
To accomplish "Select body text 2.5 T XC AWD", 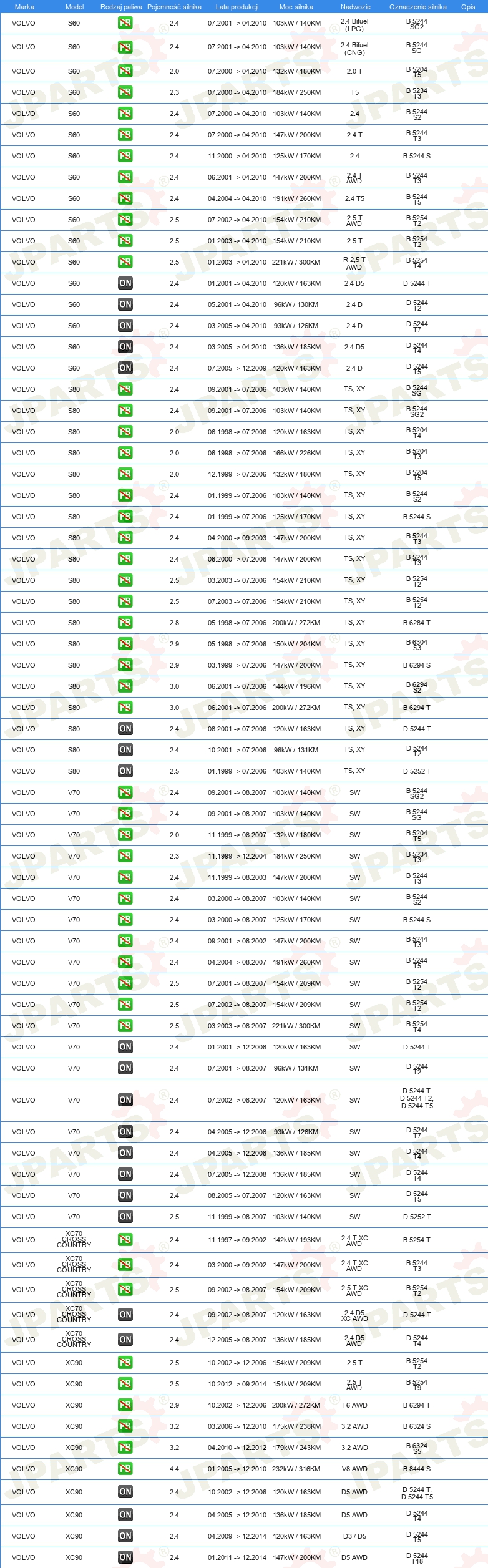I will pyautogui.click(x=354, y=1291).
